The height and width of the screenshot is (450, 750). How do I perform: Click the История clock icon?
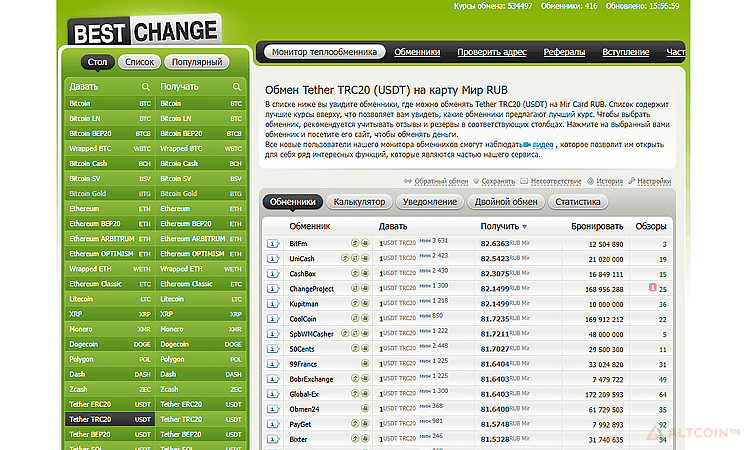(x=591, y=181)
